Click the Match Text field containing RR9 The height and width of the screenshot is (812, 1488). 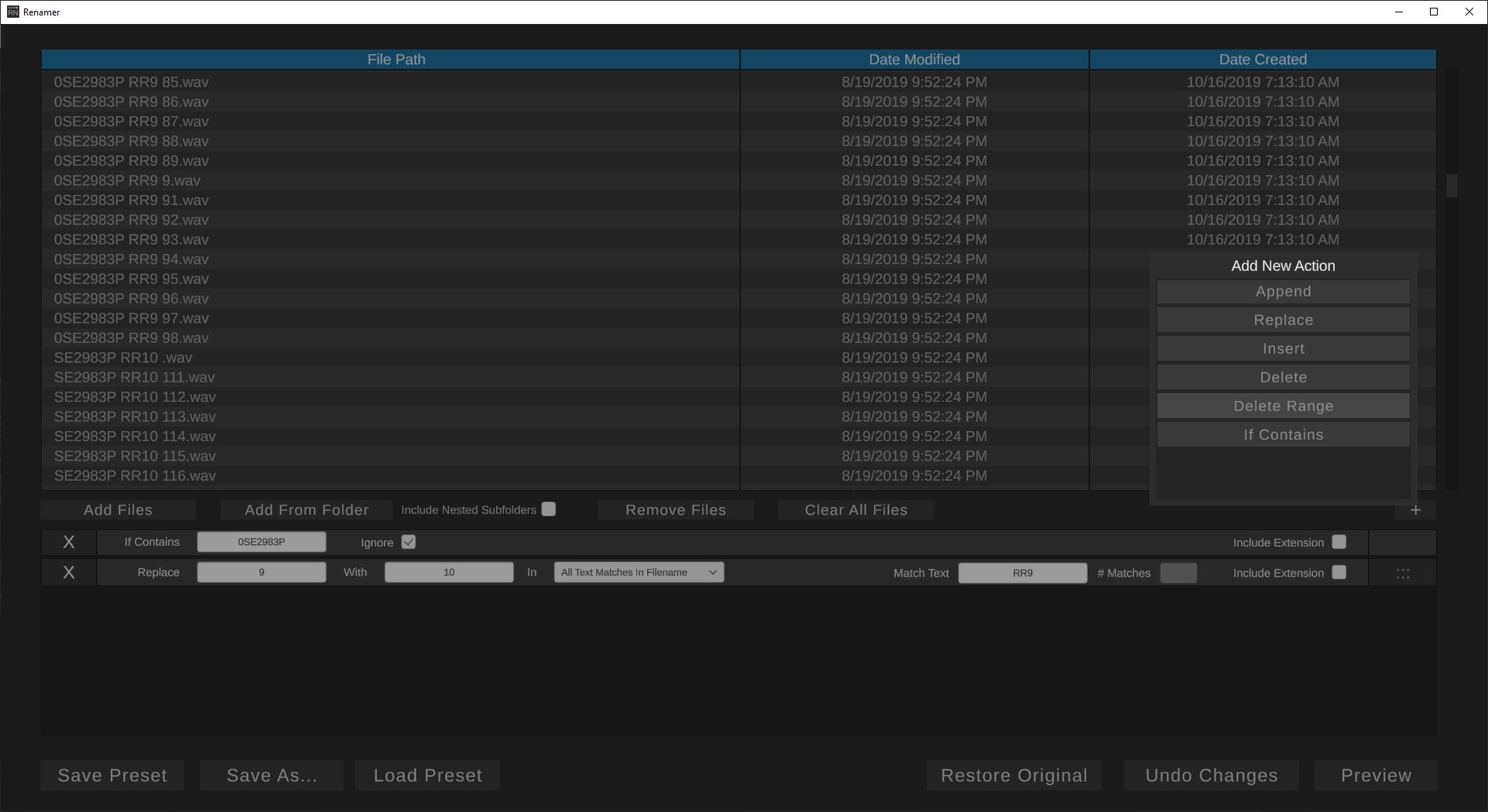click(x=1023, y=572)
